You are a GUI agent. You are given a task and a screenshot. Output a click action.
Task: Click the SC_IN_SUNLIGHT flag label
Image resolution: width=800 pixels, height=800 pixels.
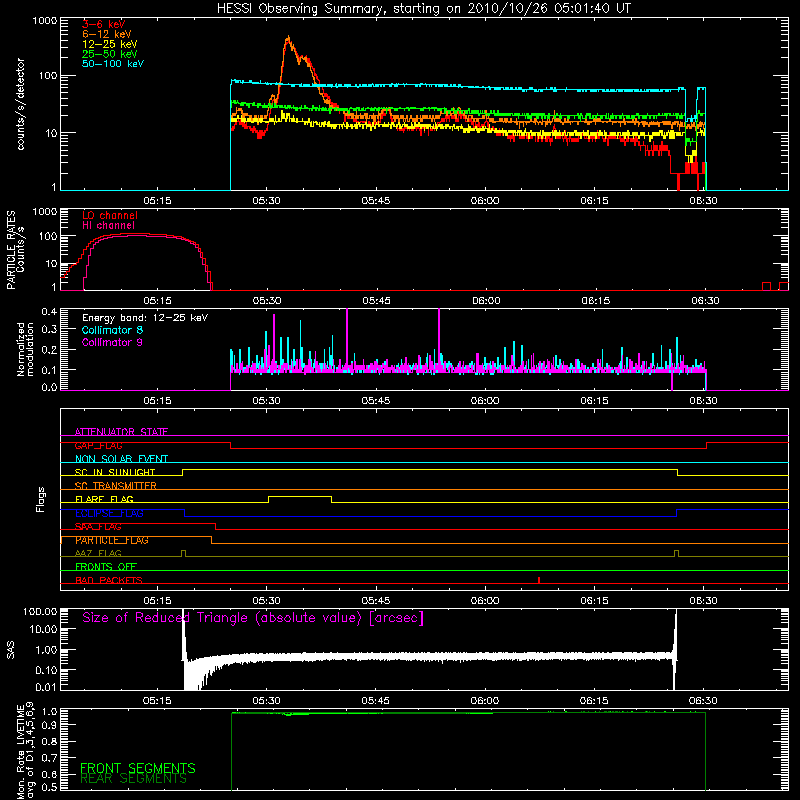(115, 472)
